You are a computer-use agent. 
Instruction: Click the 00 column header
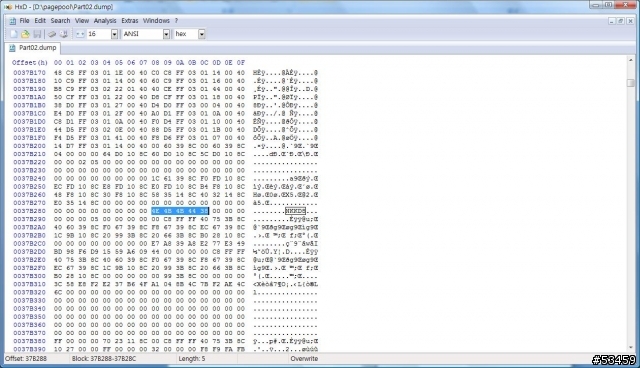(58, 63)
